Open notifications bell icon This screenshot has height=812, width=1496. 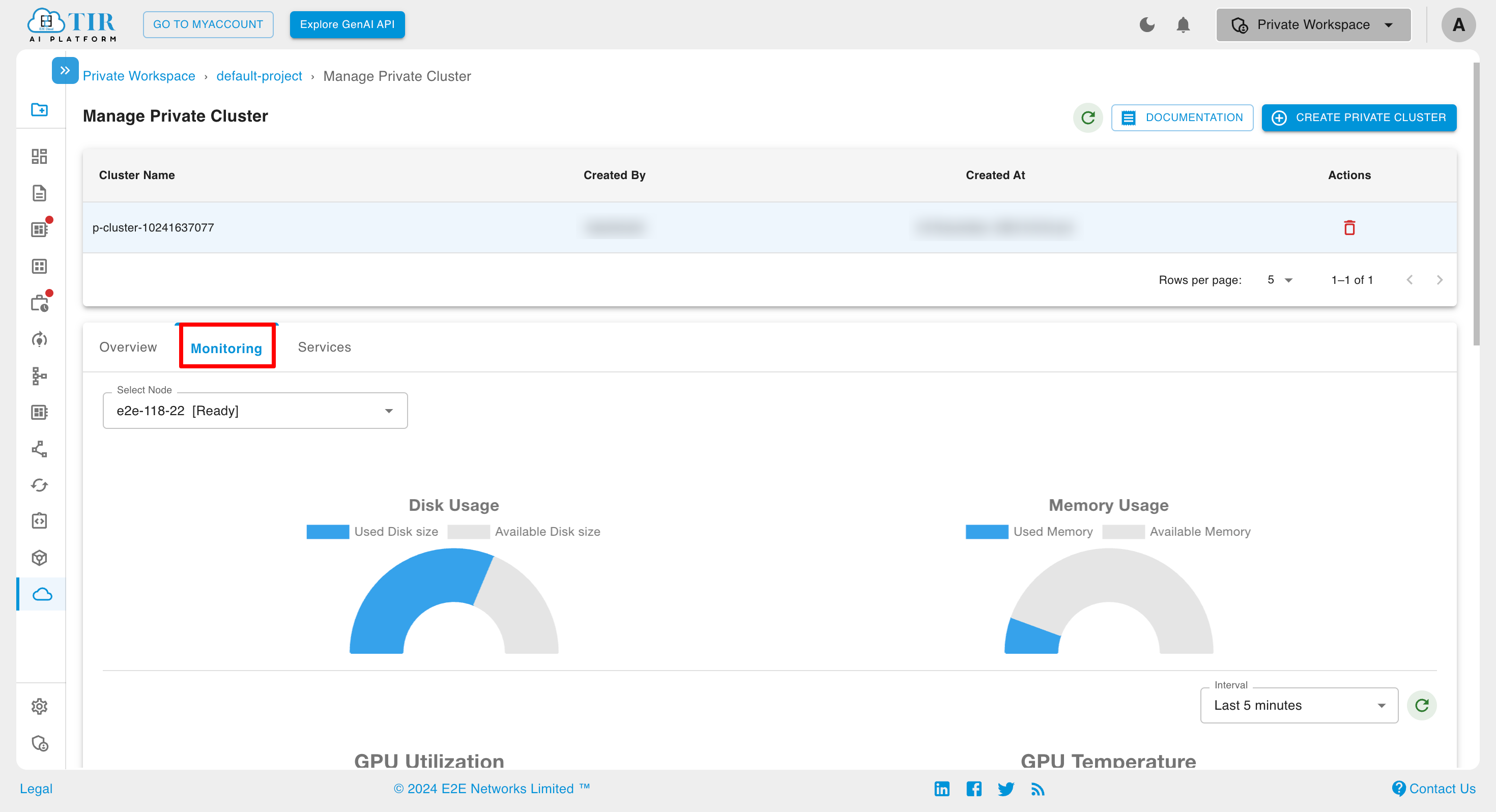[x=1183, y=25]
